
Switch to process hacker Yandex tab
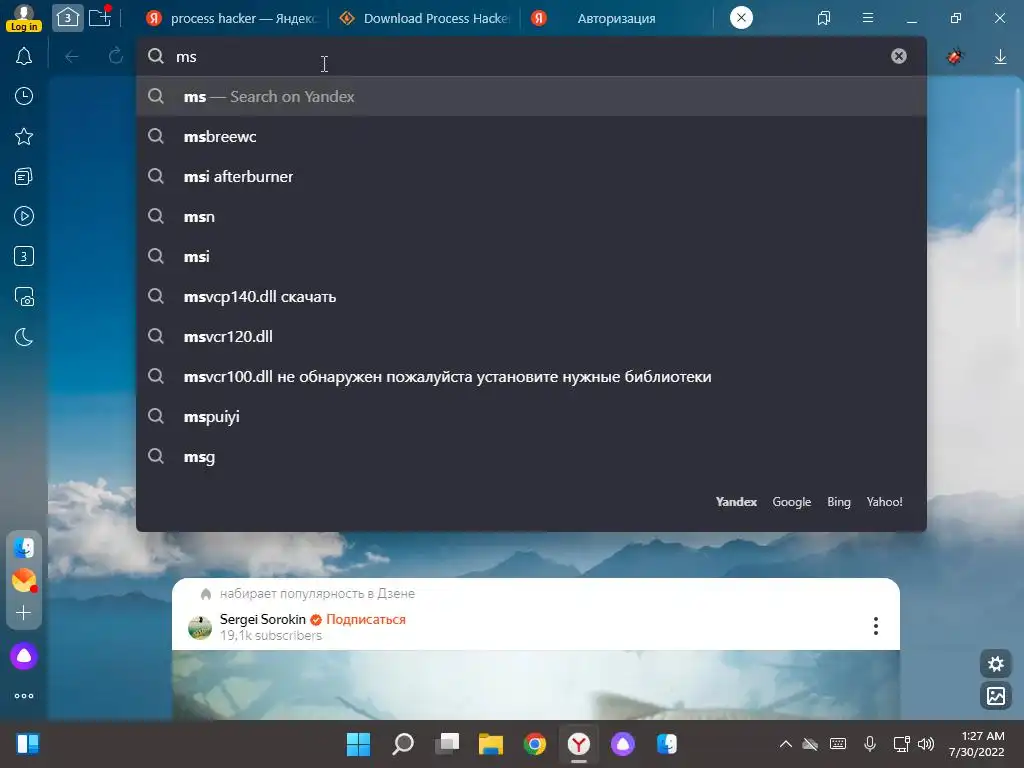coord(231,18)
